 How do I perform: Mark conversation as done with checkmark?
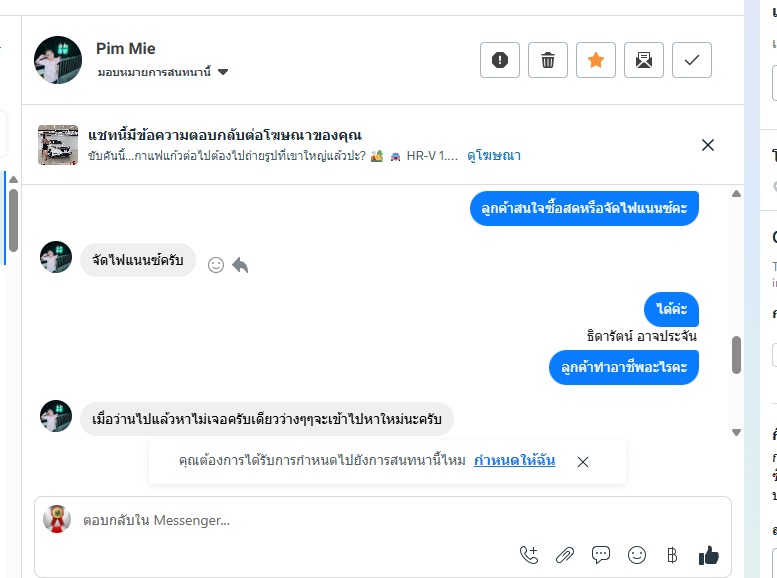pyautogui.click(x=692, y=60)
